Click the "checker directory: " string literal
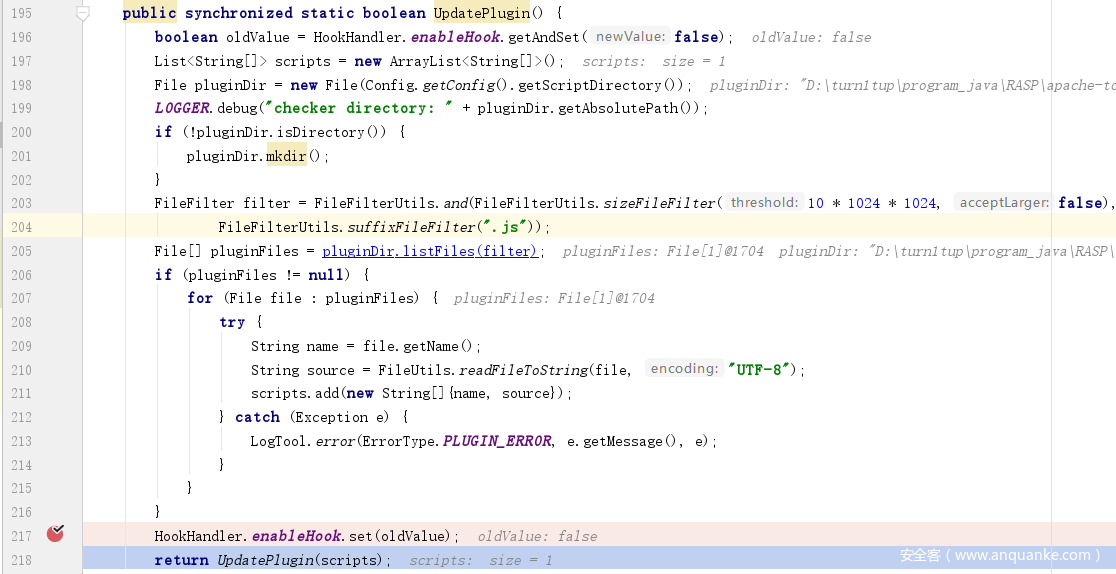The height and width of the screenshot is (574, 1116). 364,108
